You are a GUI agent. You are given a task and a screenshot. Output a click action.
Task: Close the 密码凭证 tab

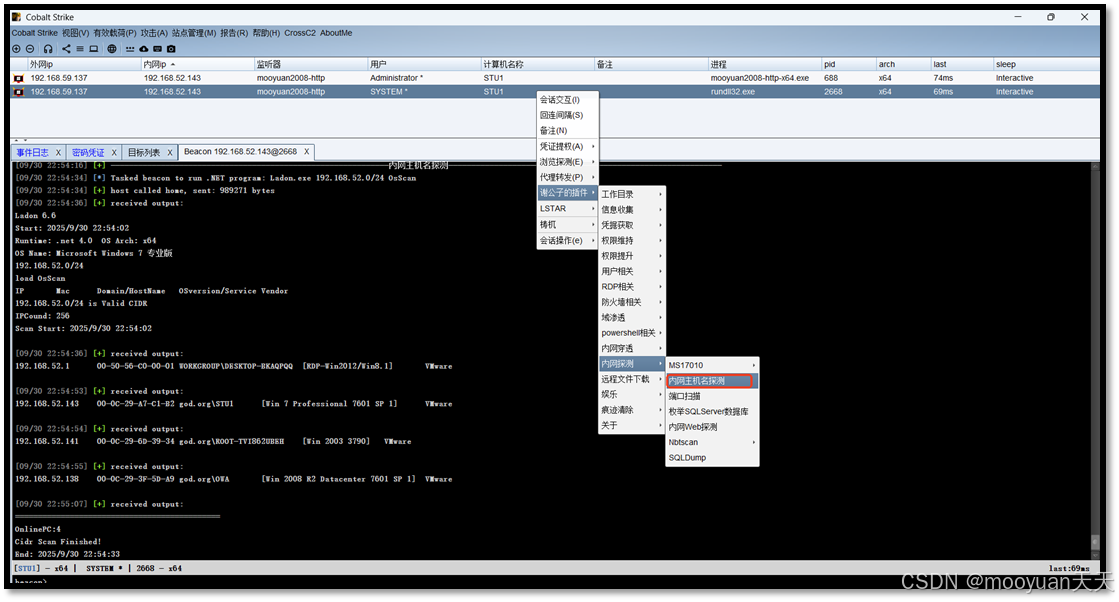(114, 153)
